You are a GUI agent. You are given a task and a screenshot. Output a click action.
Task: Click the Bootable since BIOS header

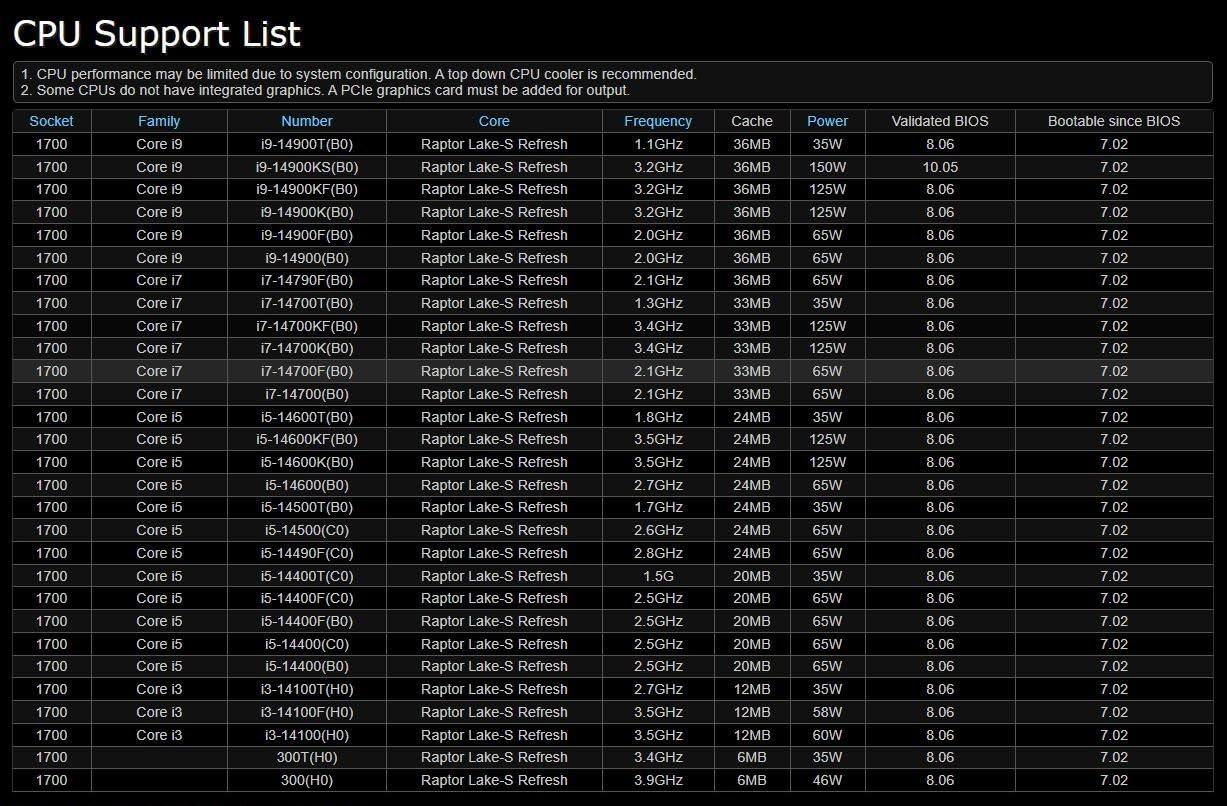click(x=1113, y=121)
